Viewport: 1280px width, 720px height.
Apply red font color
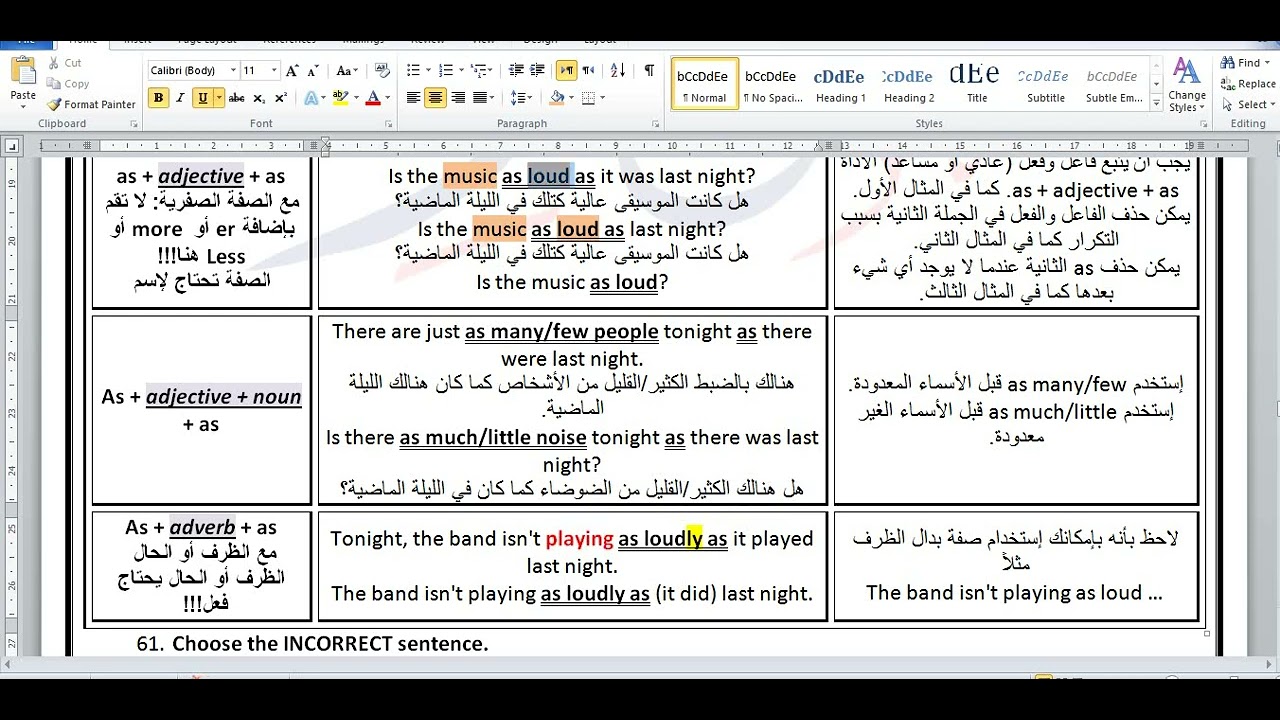[373, 98]
